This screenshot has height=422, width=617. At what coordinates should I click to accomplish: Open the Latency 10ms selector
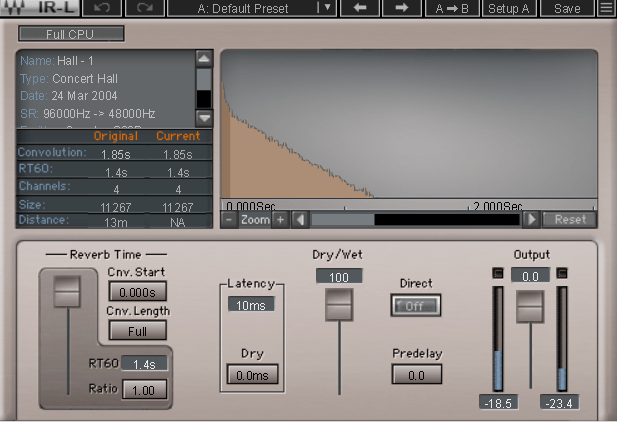[x=251, y=304]
